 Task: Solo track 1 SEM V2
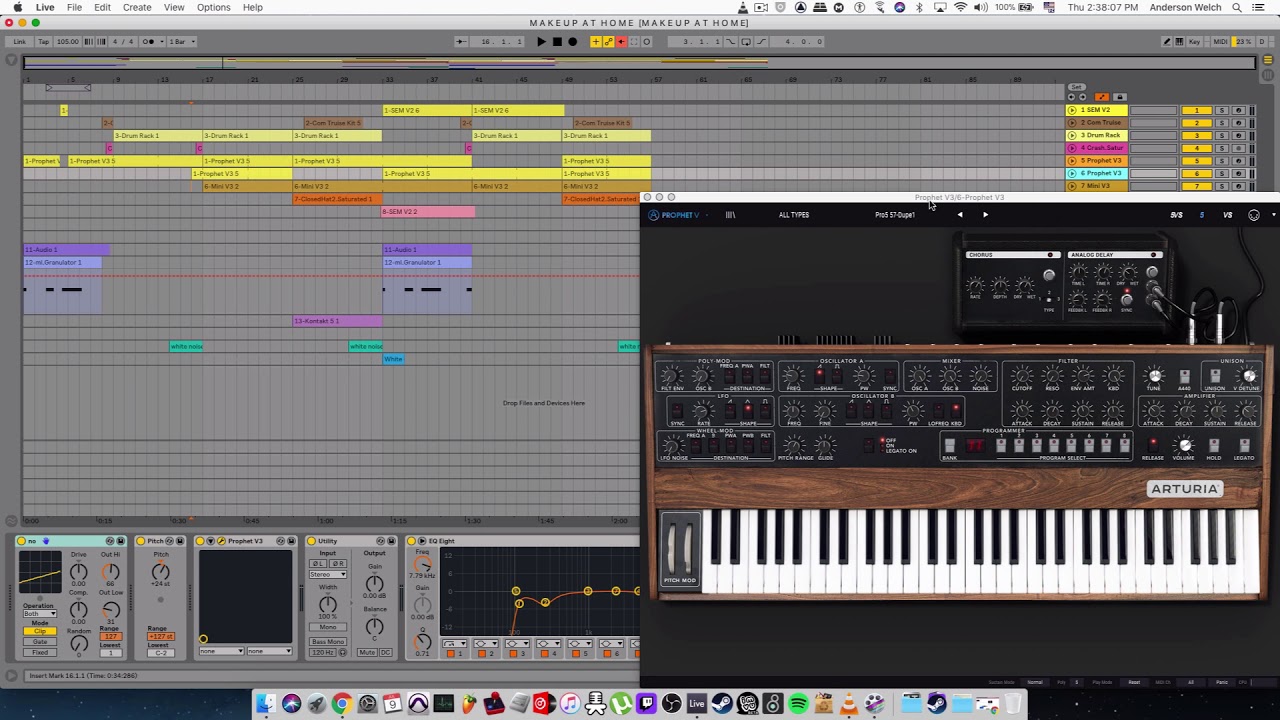point(1222,110)
